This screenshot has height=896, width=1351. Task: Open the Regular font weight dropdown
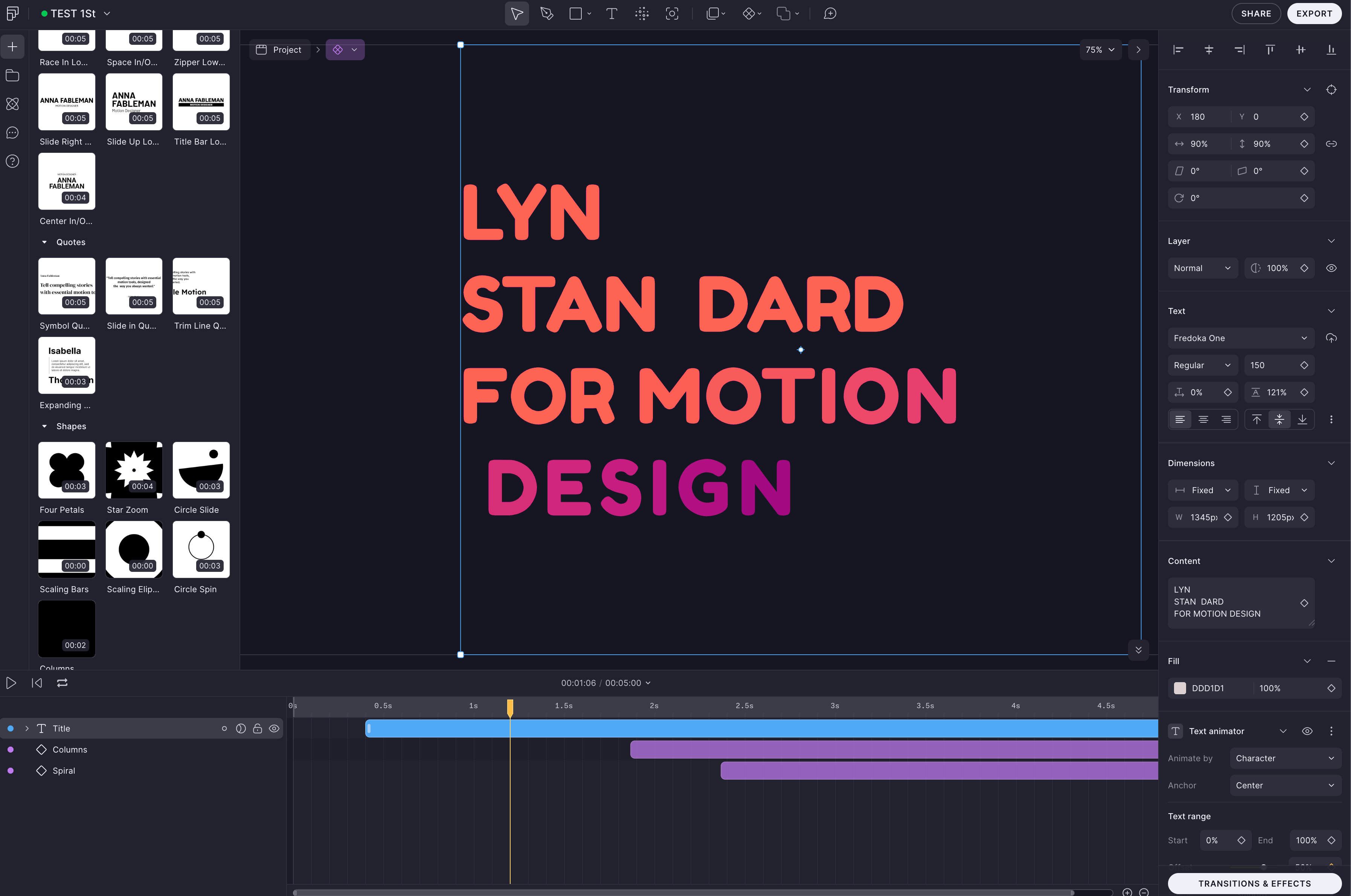coord(1202,365)
